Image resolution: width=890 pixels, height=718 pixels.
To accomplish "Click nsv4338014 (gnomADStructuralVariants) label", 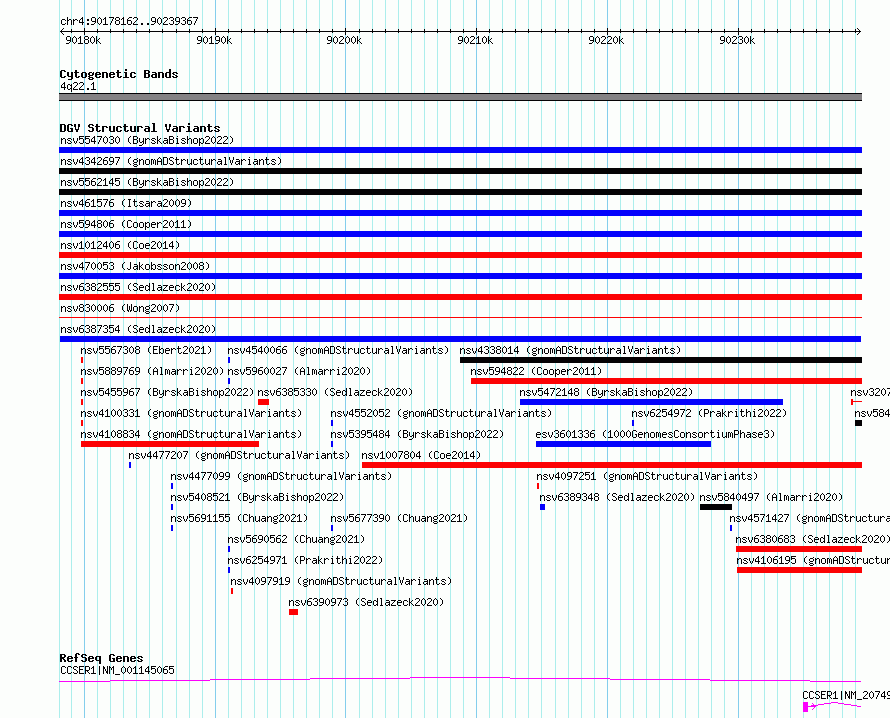I will point(570,350).
